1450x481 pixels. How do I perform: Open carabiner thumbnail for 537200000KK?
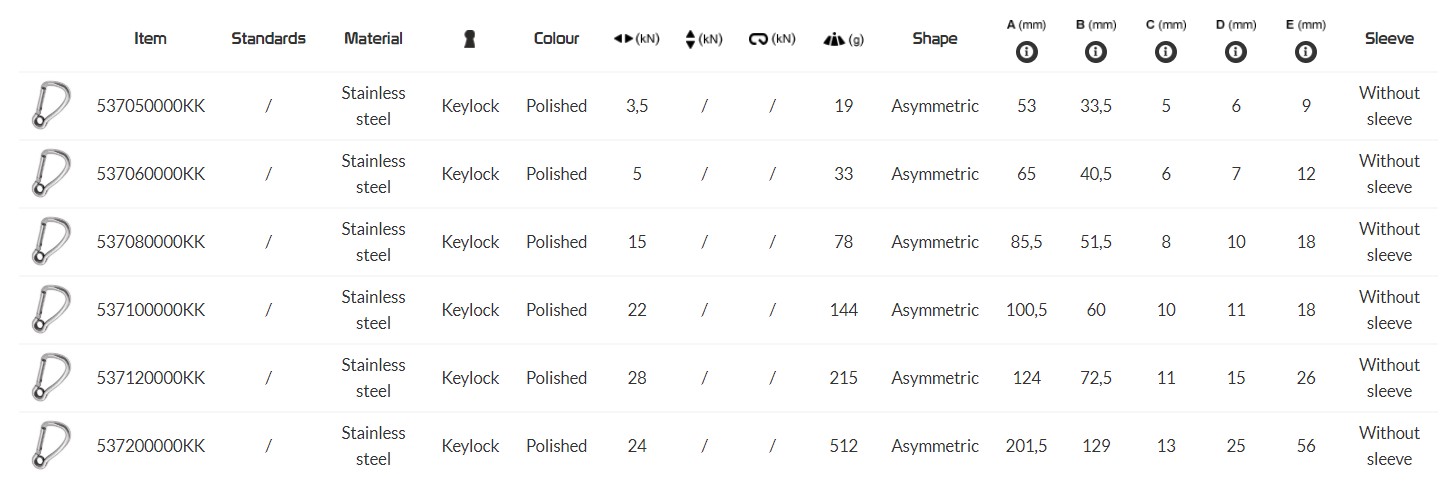point(49,446)
